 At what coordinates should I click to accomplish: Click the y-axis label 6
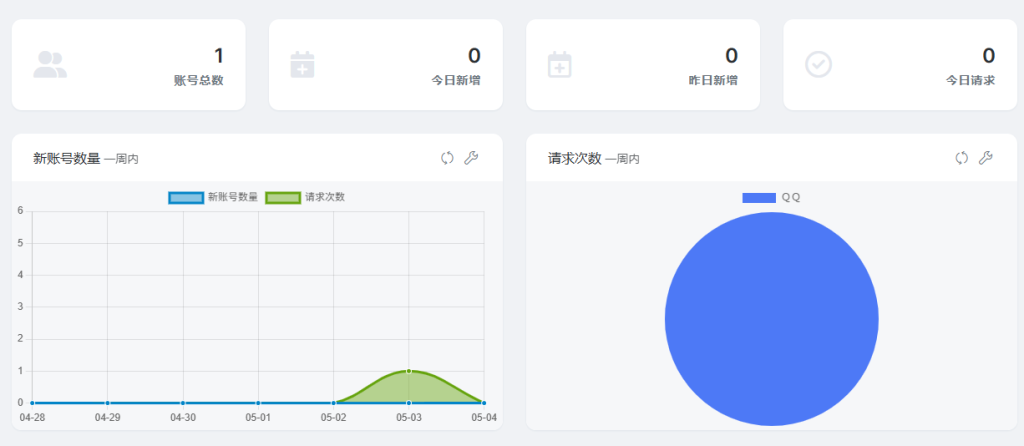tap(20, 210)
